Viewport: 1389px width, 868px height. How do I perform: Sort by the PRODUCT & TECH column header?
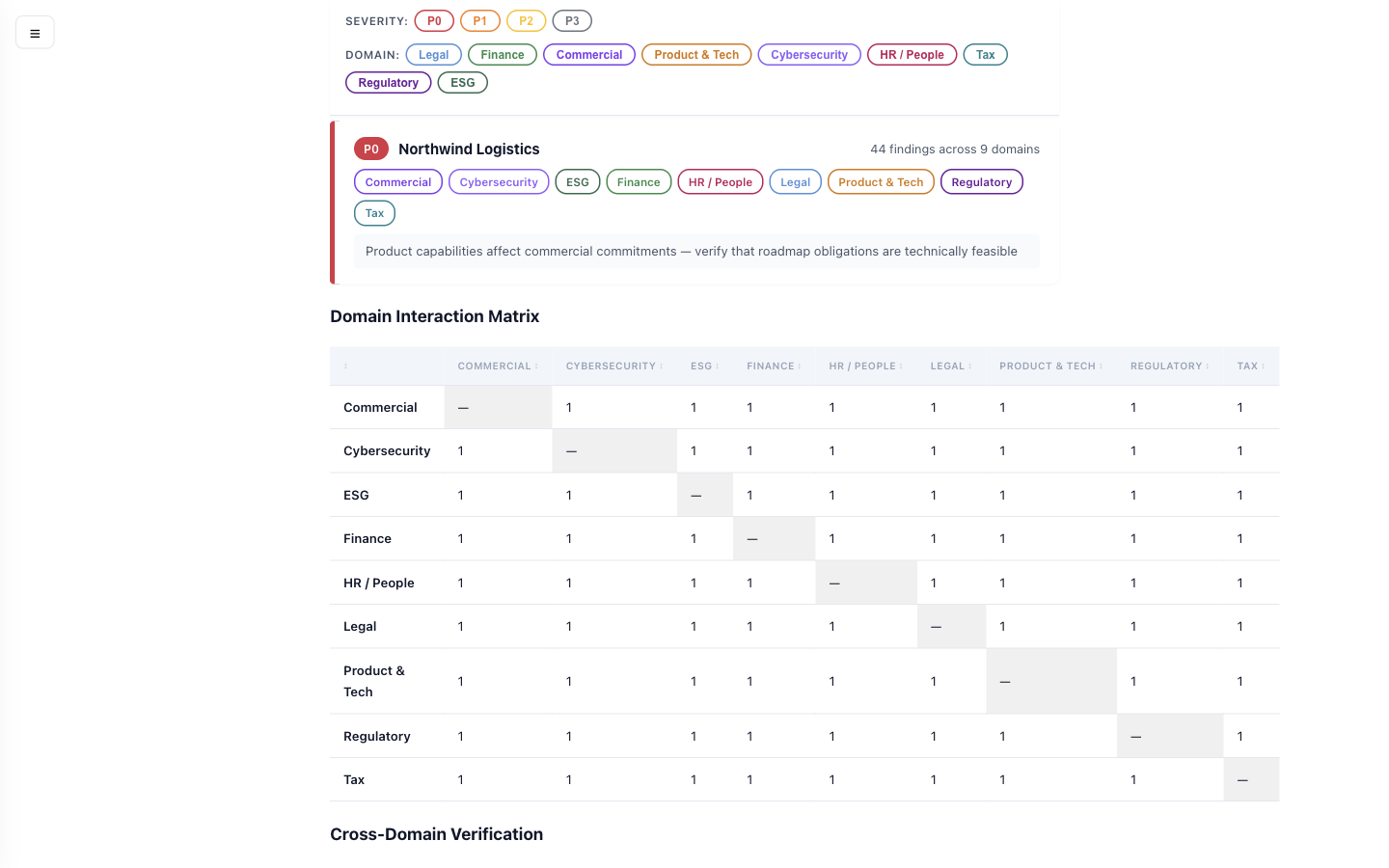click(1051, 366)
